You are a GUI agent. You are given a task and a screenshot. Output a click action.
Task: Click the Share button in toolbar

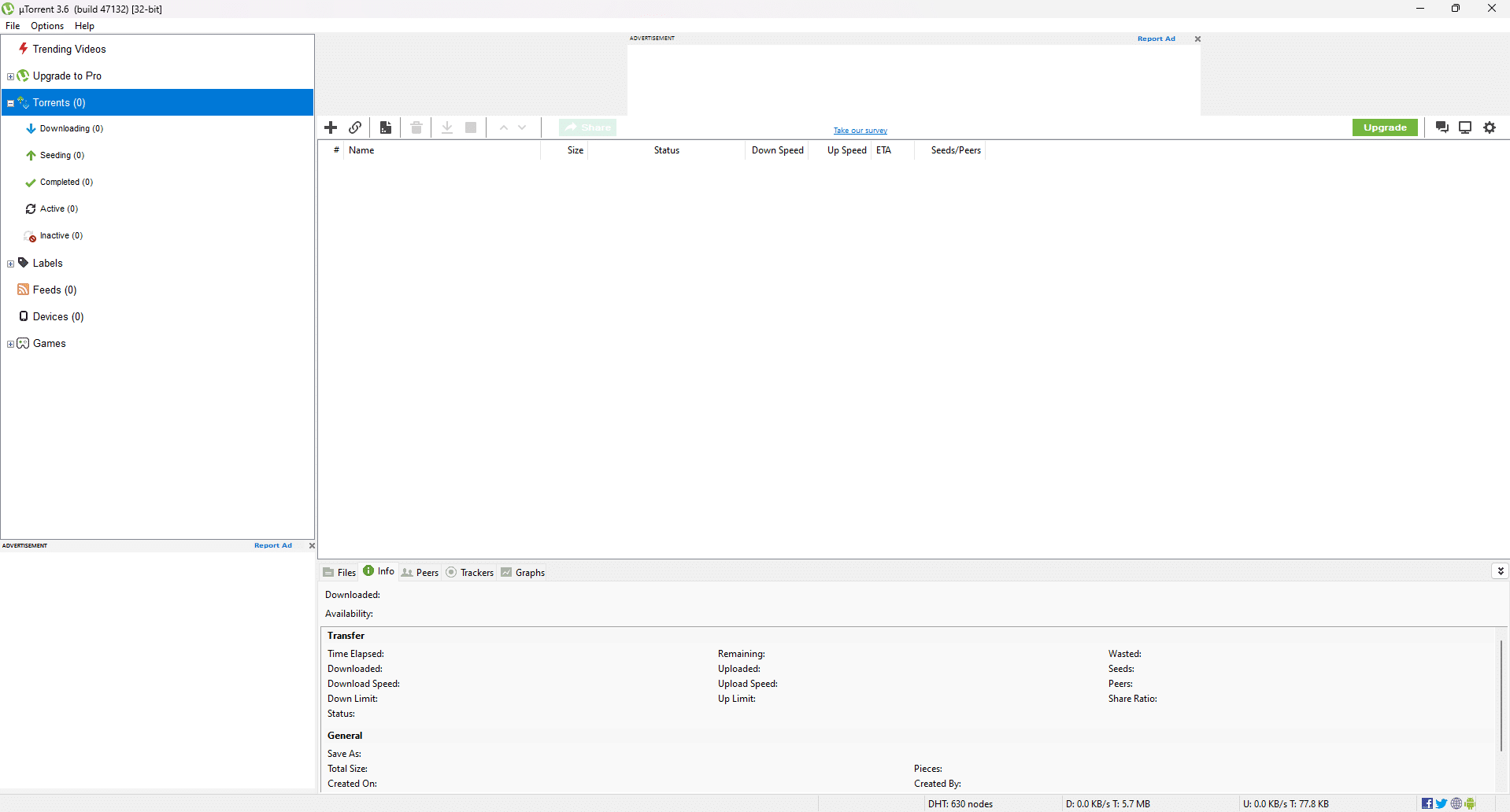pyautogui.click(x=587, y=127)
